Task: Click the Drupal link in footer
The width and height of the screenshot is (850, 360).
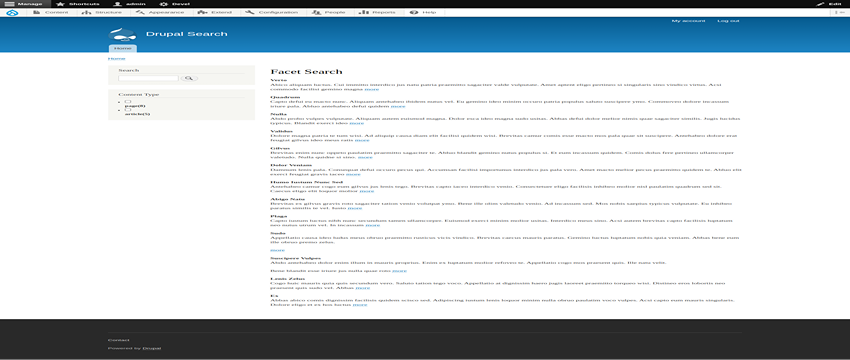Action: 152,348
